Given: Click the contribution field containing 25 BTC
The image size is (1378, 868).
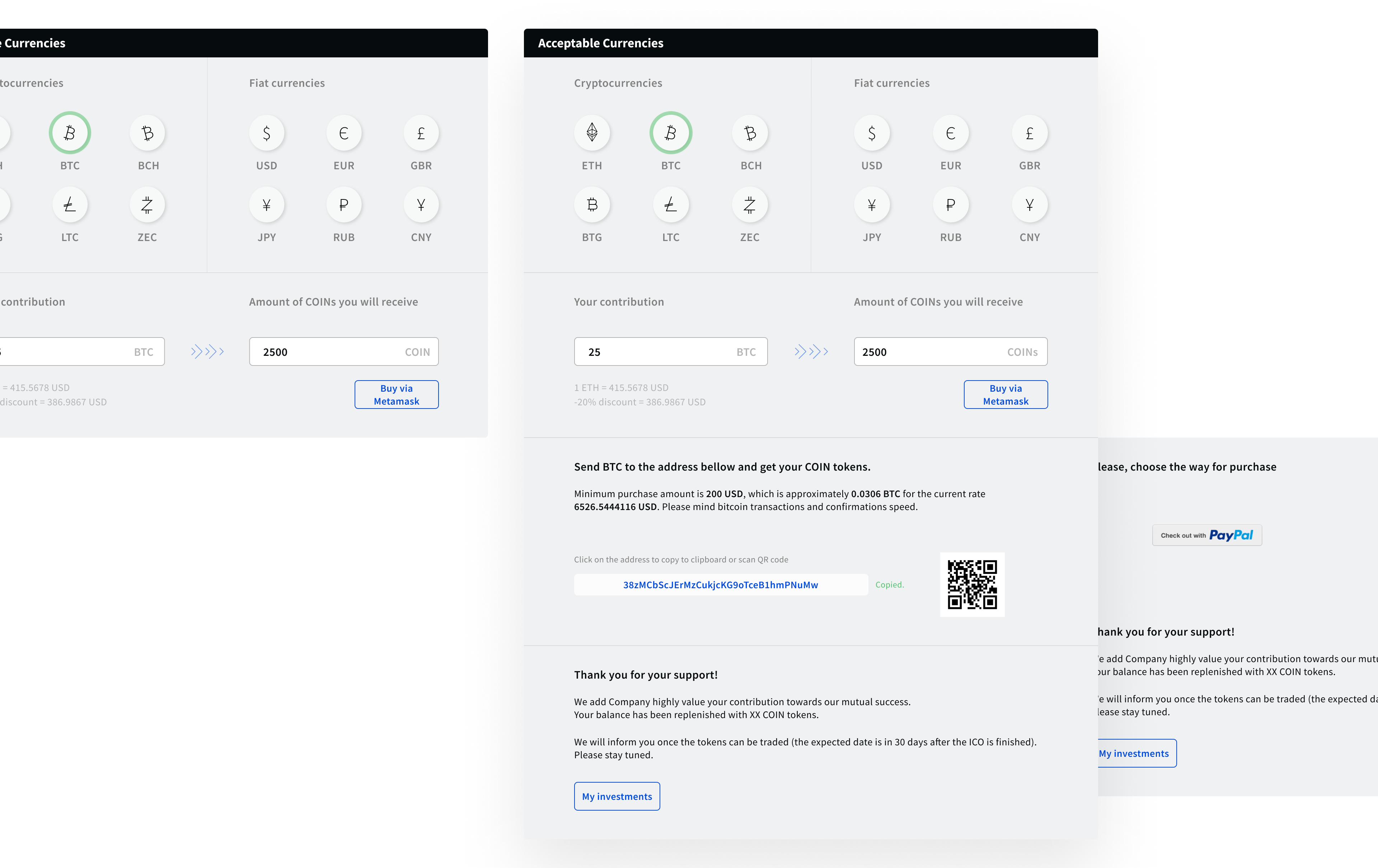Looking at the screenshot, I should pyautogui.click(x=670, y=352).
